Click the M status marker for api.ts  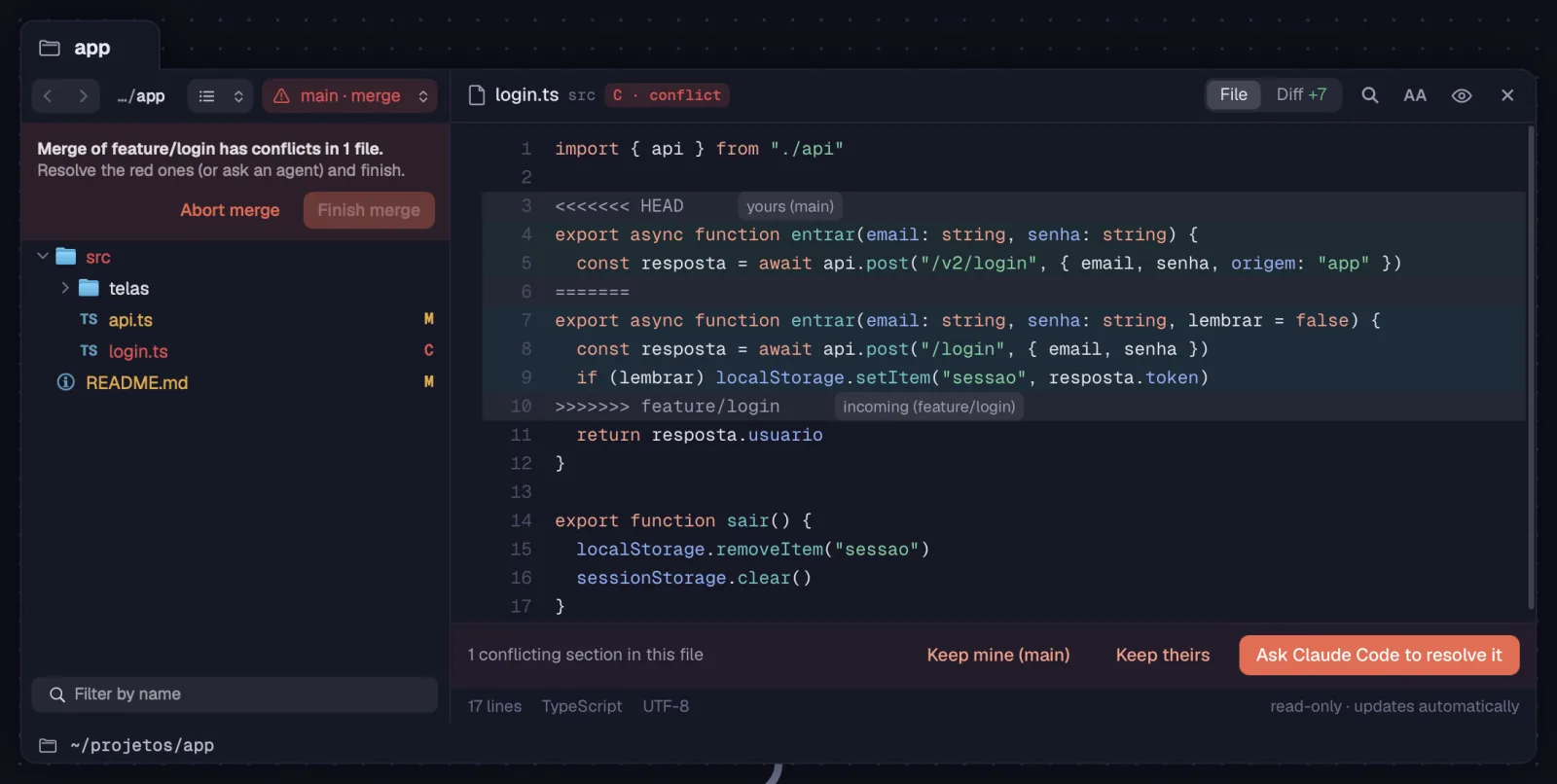tap(428, 319)
